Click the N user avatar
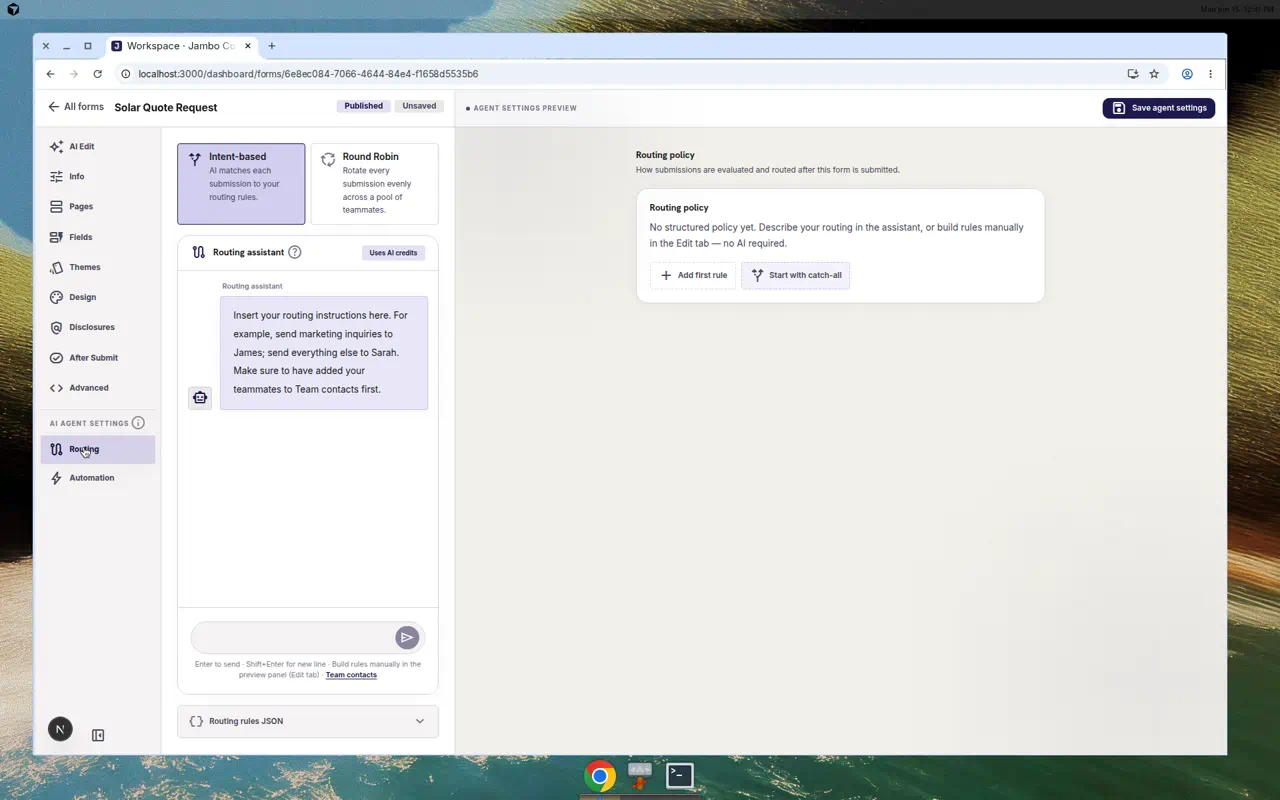This screenshot has width=1280, height=800. click(60, 729)
